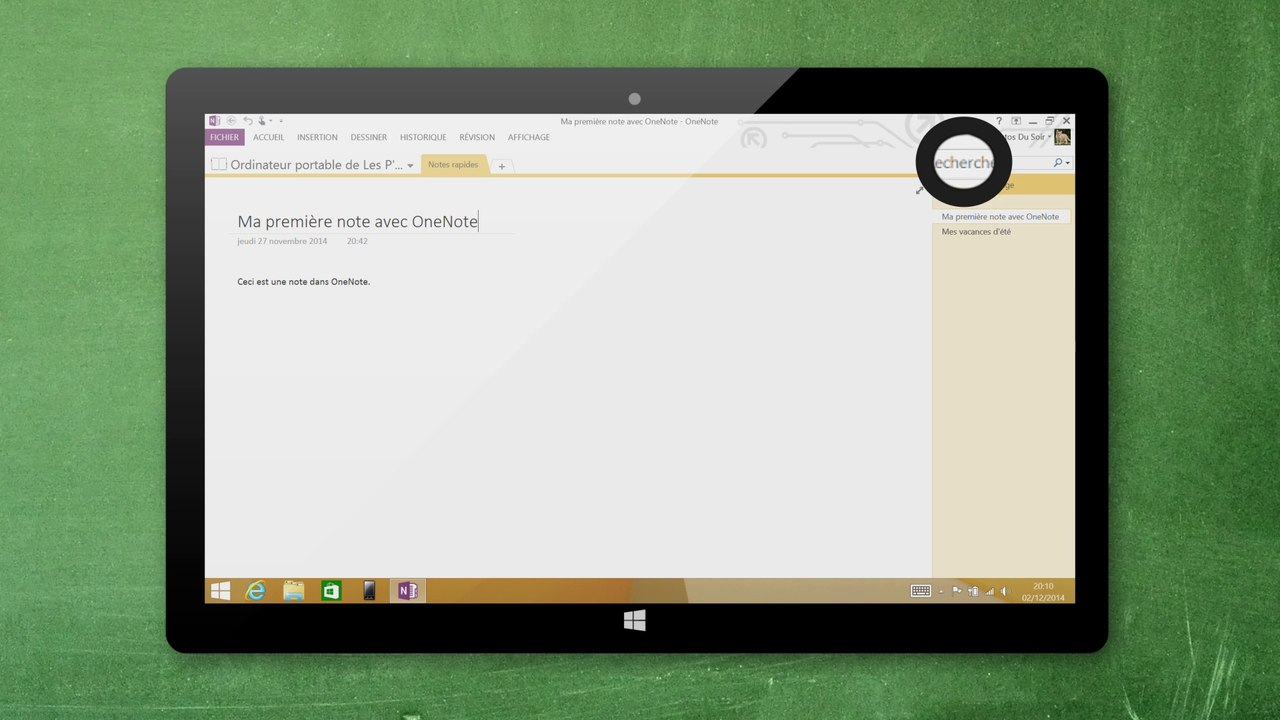
Task: Show the AFFICHAGE ribbon tab
Action: pyautogui.click(x=529, y=138)
